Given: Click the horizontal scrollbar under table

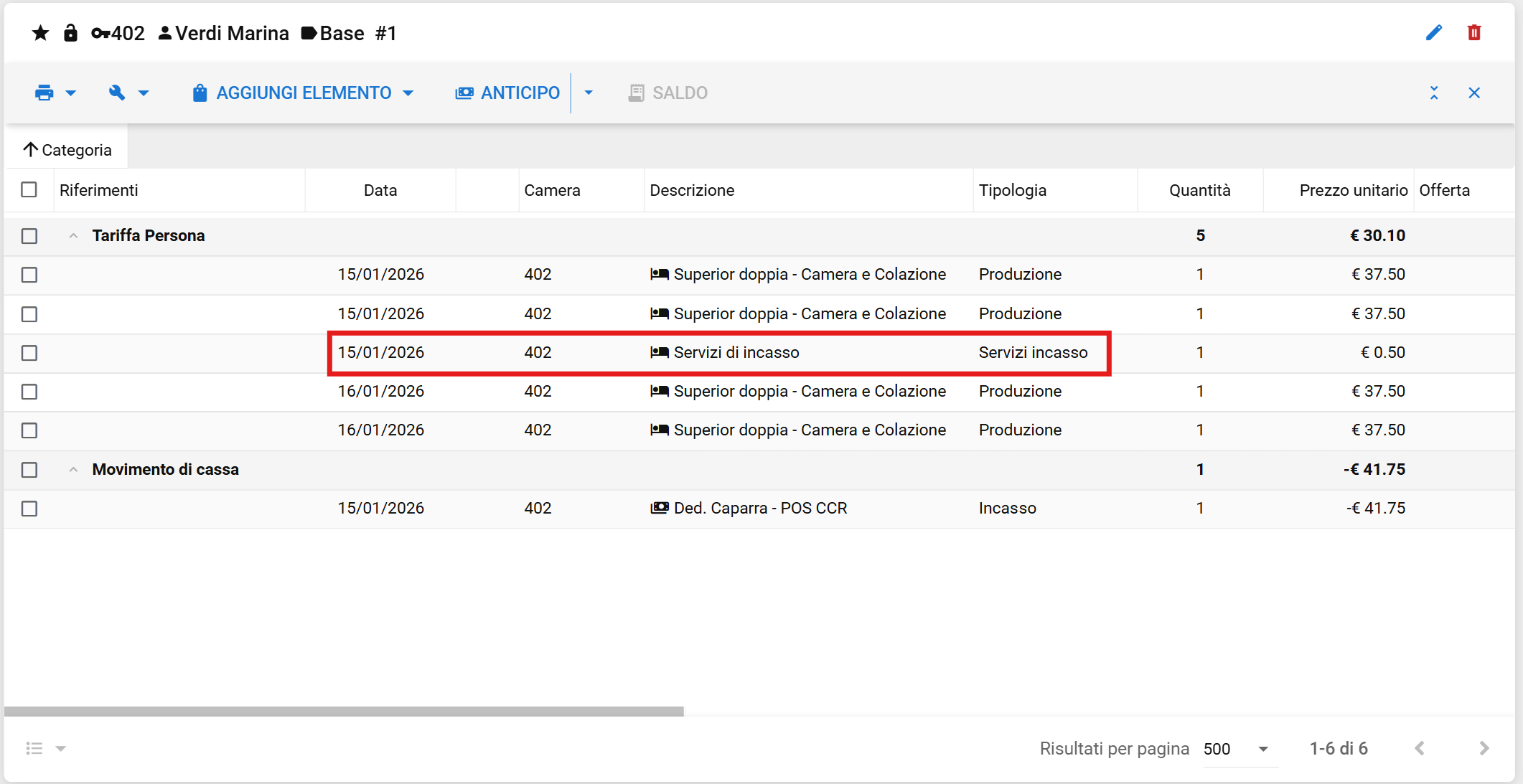Looking at the screenshot, I should click(345, 711).
